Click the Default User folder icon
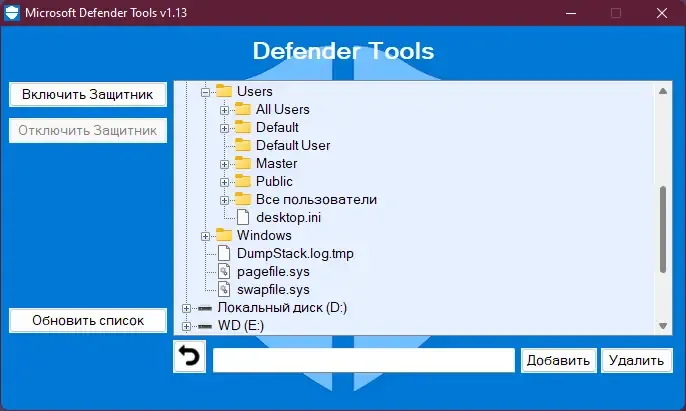Viewport: 686px width, 411px height. [243, 145]
